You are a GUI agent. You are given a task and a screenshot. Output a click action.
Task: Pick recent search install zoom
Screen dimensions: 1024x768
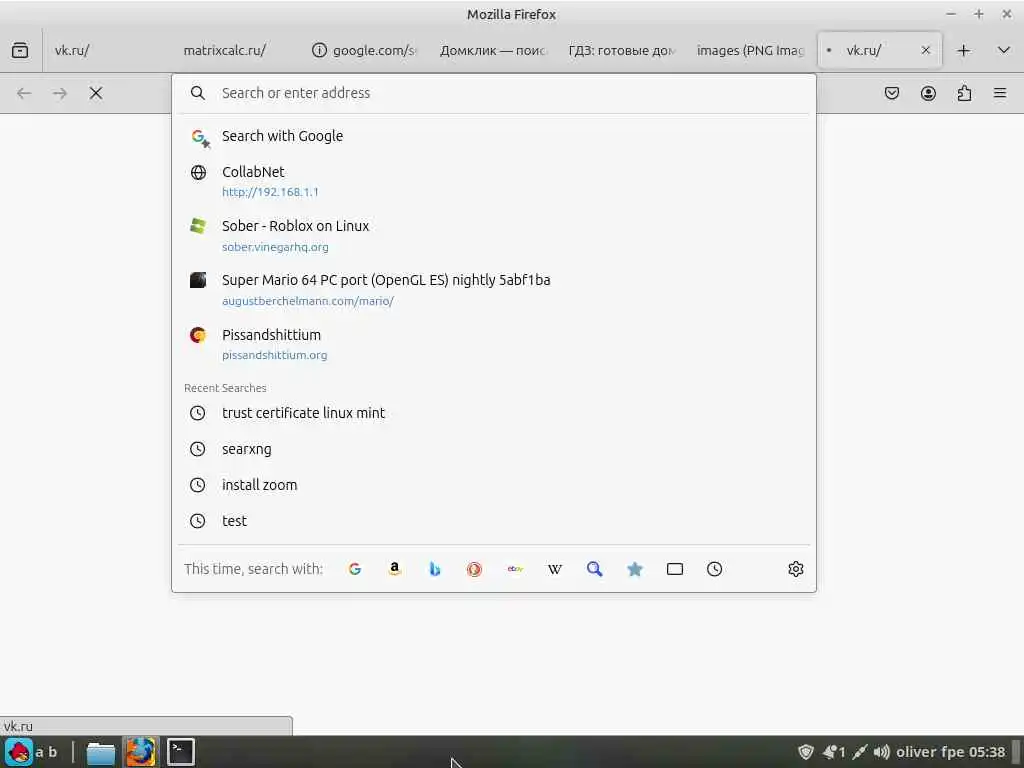(x=494, y=485)
